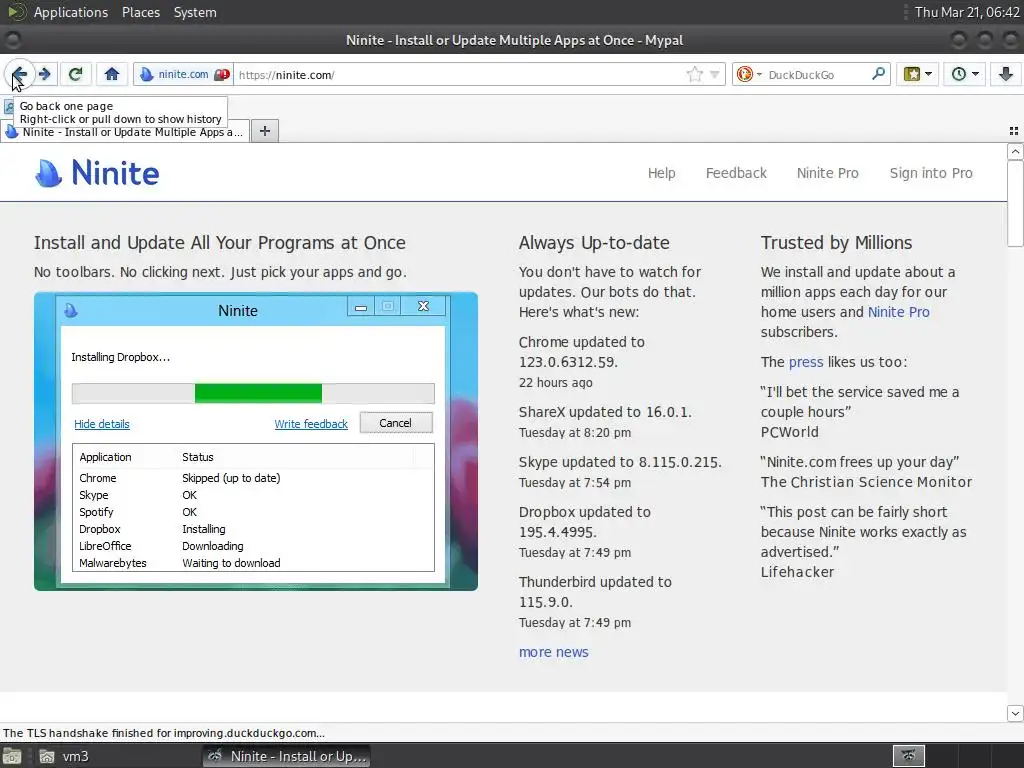The width and height of the screenshot is (1024, 768).
Task: Click the scrollbar down arrow
Action: coord(1015,713)
